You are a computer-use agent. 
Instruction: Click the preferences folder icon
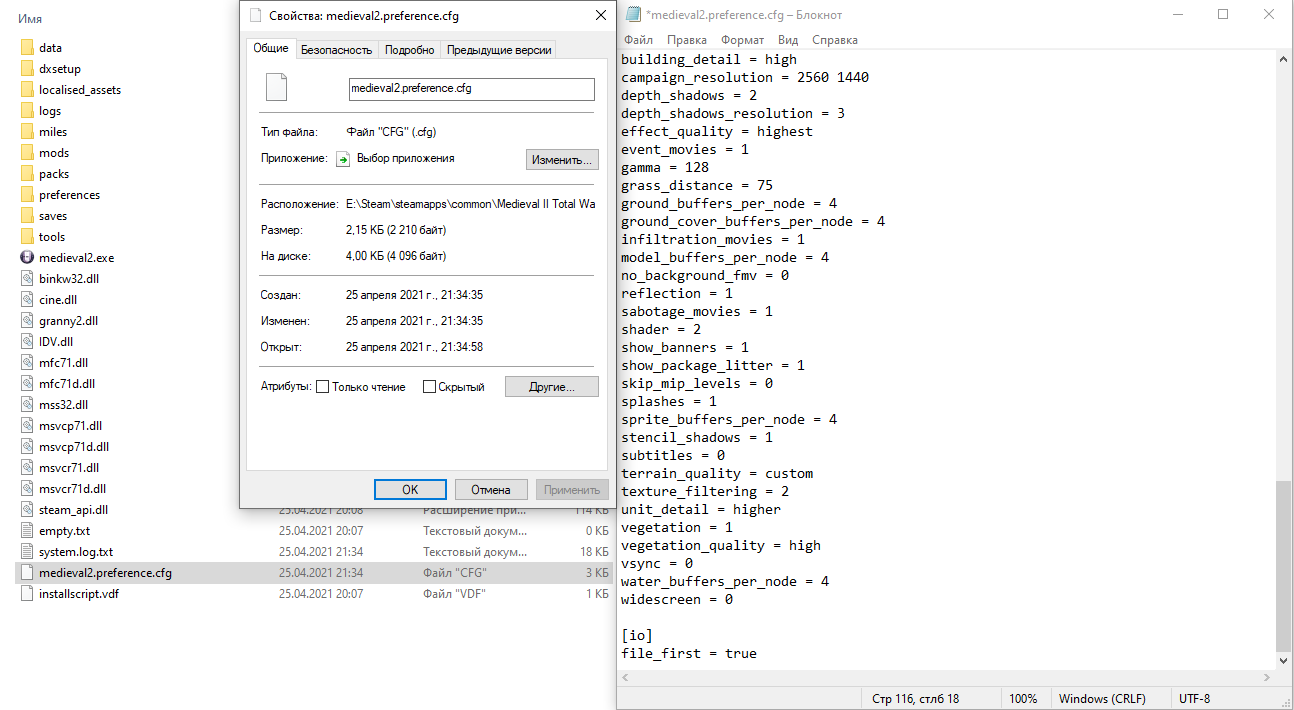coord(27,195)
